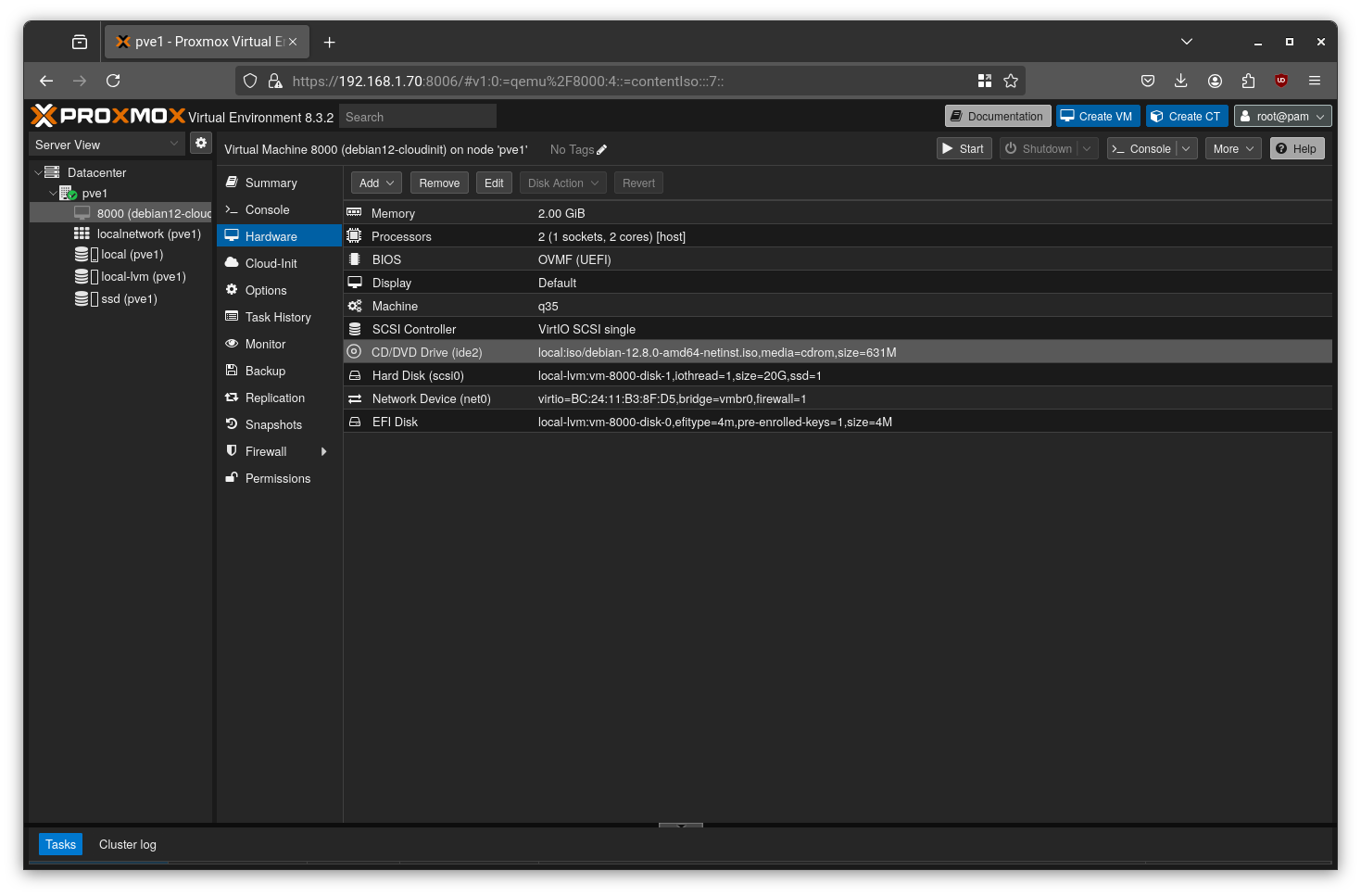Image resolution: width=1361 pixels, height=896 pixels.
Task: Click the Search input field
Action: click(x=418, y=116)
